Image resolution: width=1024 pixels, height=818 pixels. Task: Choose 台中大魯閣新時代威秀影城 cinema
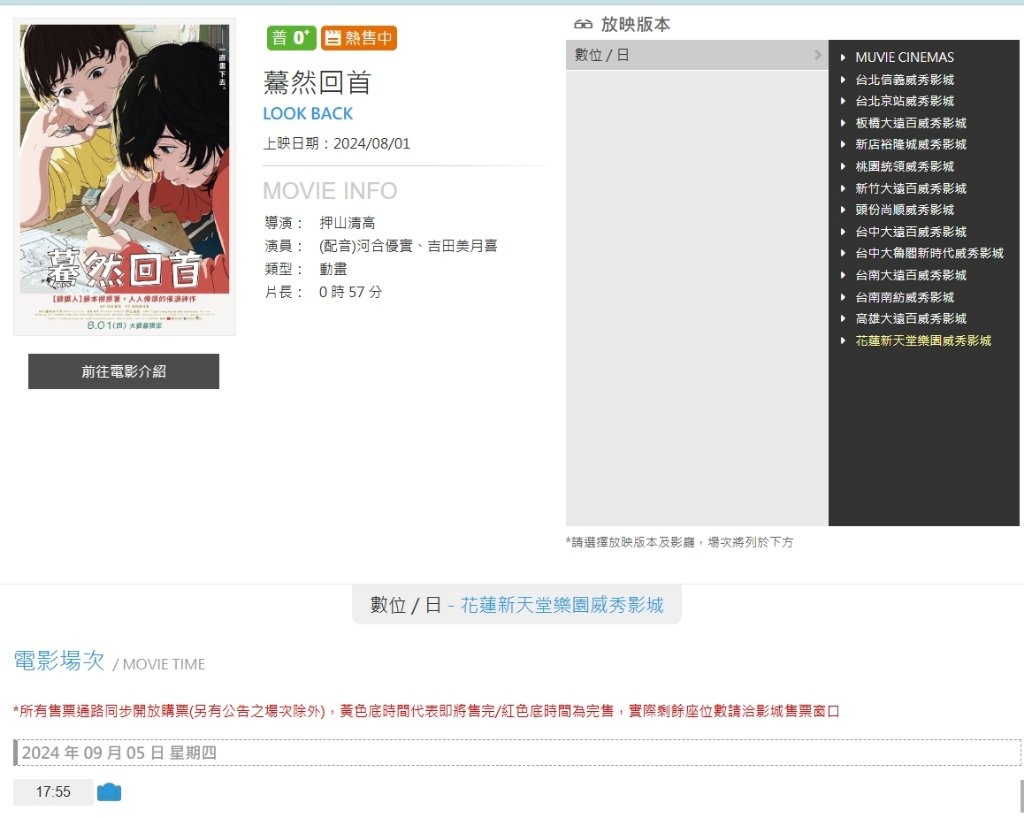tap(929, 253)
